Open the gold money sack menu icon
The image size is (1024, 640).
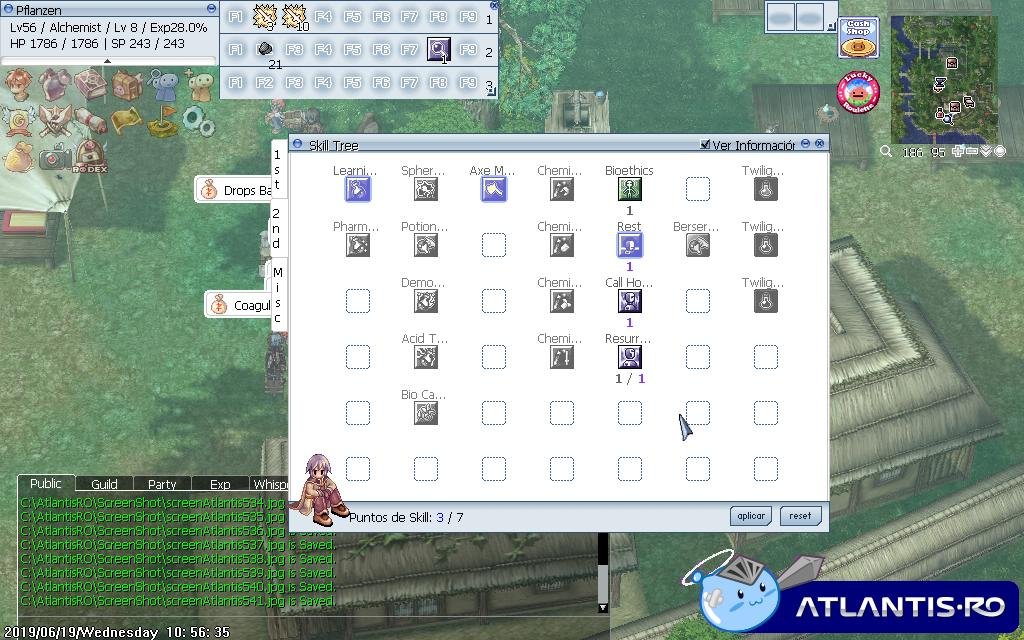[x=18, y=157]
